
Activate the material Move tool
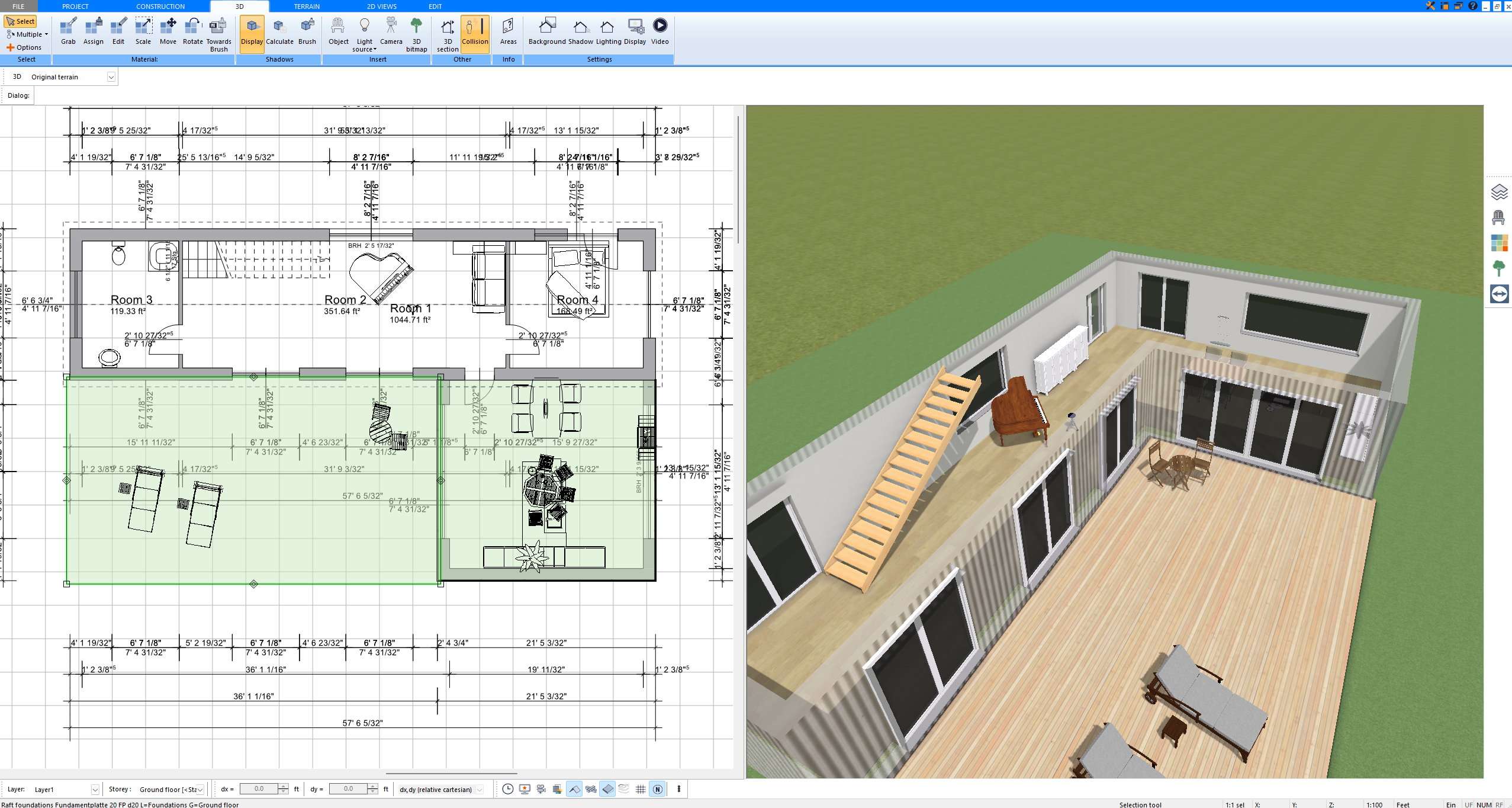[168, 32]
